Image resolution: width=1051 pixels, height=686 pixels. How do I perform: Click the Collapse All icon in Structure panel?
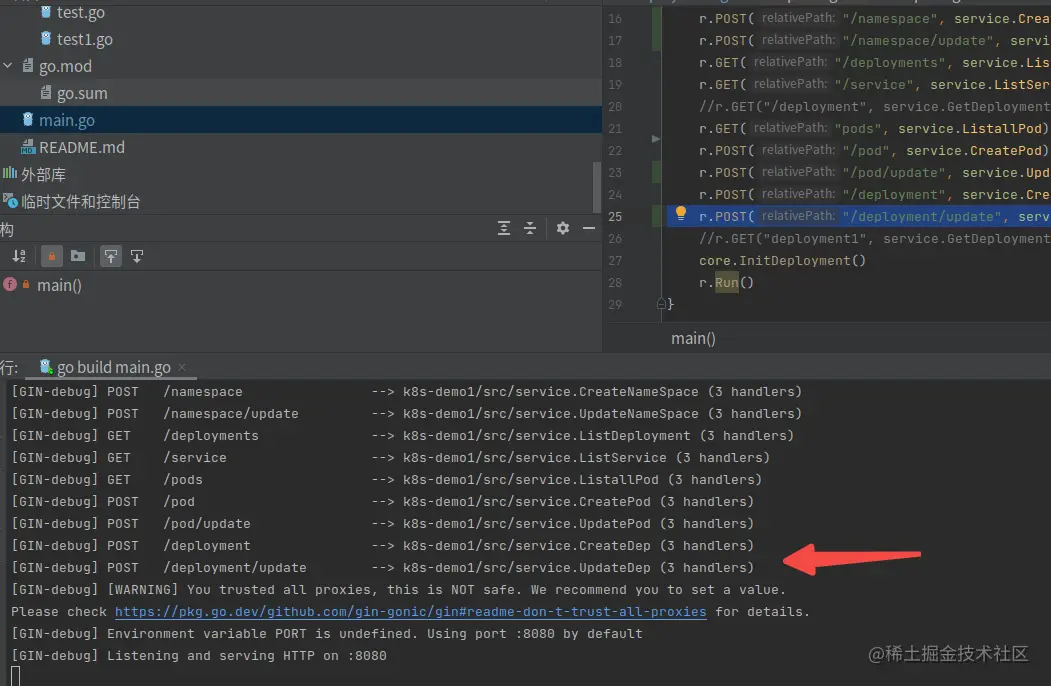pos(530,229)
